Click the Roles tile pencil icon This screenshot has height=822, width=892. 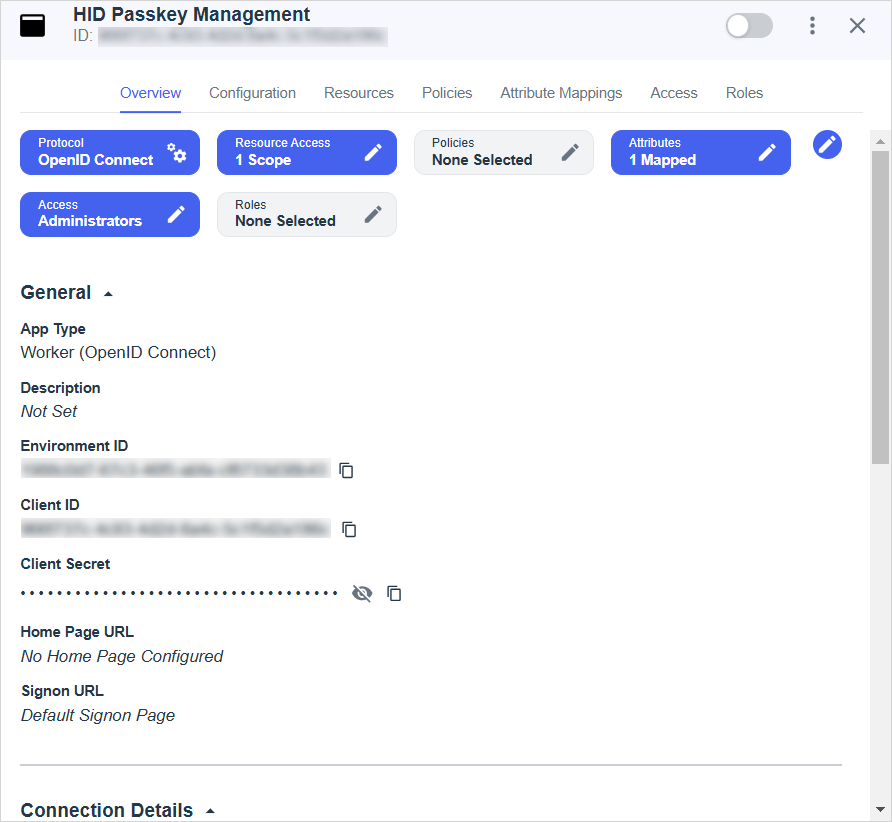tap(373, 214)
